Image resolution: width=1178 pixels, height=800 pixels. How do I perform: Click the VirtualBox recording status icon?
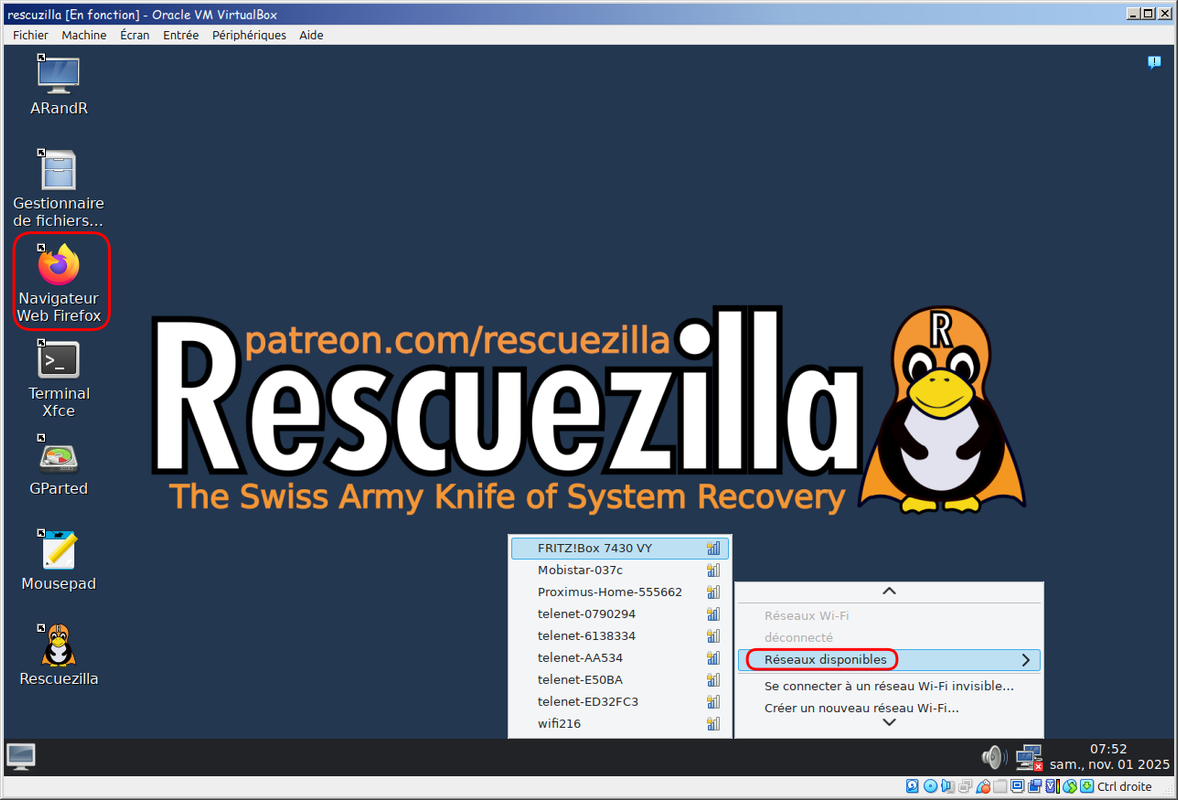click(x=1035, y=786)
